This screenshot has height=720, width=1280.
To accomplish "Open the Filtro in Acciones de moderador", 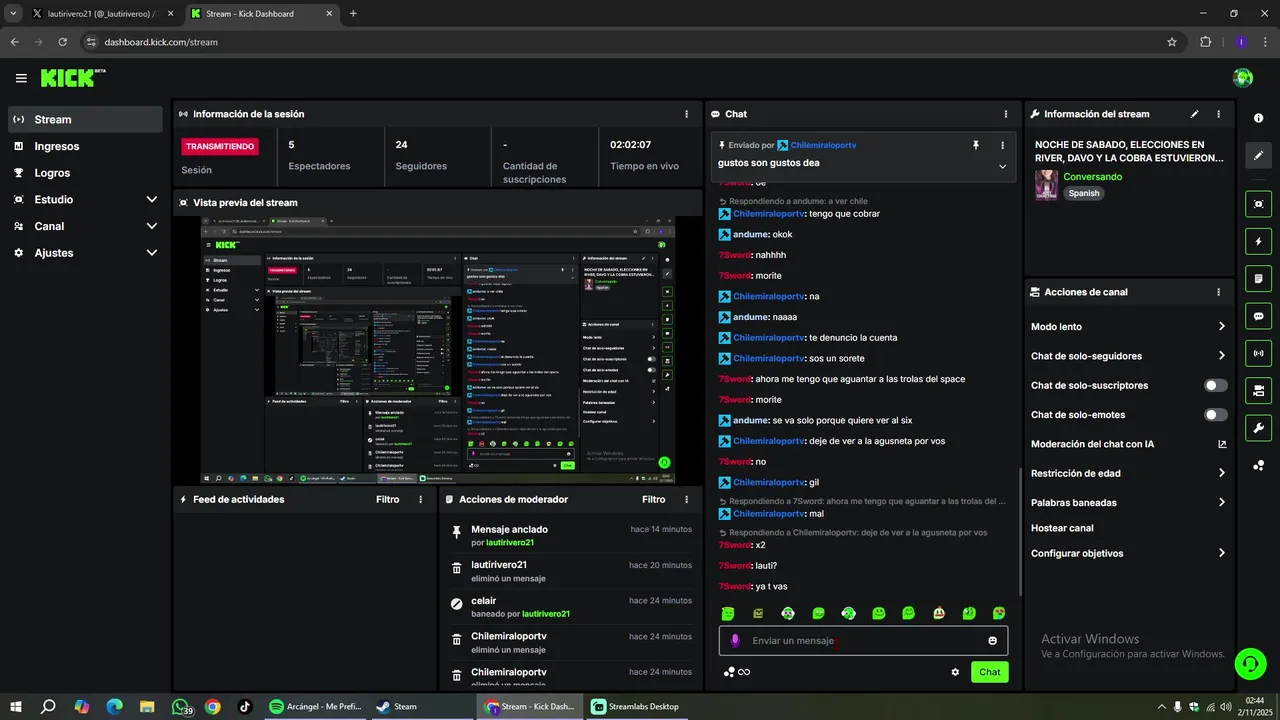I will (x=653, y=499).
